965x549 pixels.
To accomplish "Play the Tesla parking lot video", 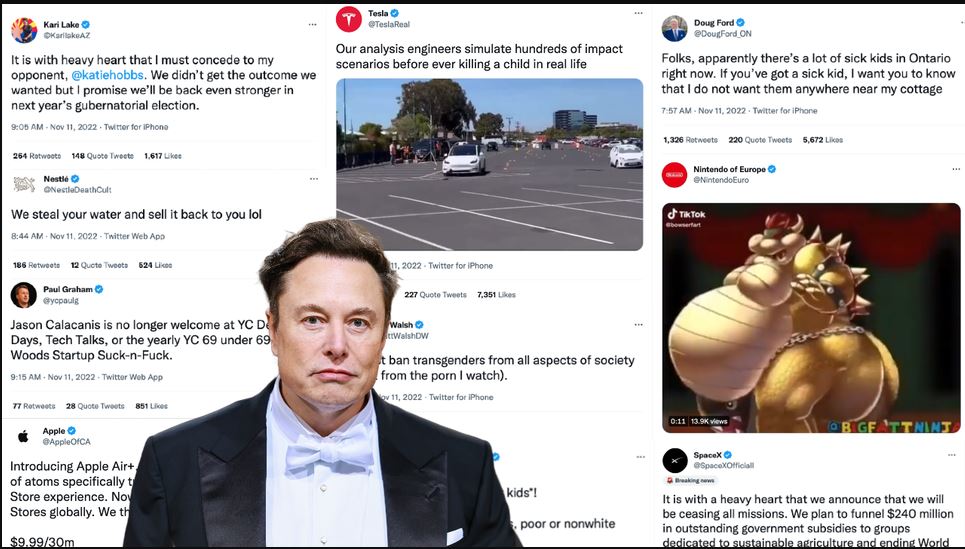I will [x=489, y=164].
